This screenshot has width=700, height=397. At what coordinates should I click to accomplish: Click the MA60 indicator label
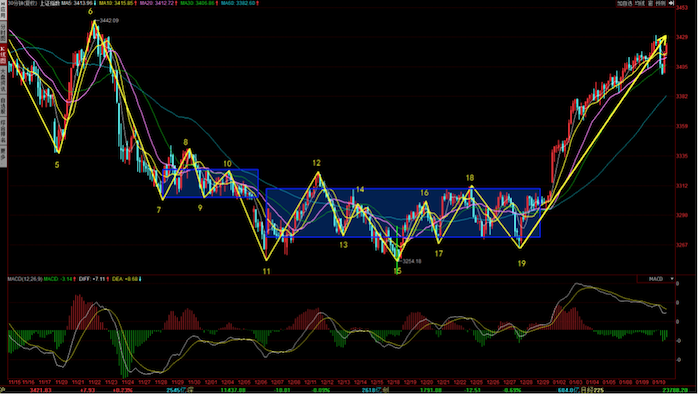coord(240,3)
